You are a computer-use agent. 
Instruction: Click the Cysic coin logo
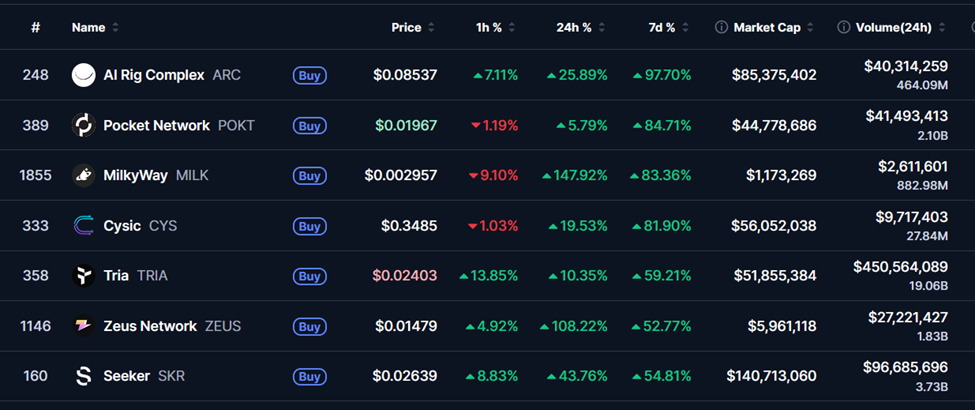pos(84,226)
